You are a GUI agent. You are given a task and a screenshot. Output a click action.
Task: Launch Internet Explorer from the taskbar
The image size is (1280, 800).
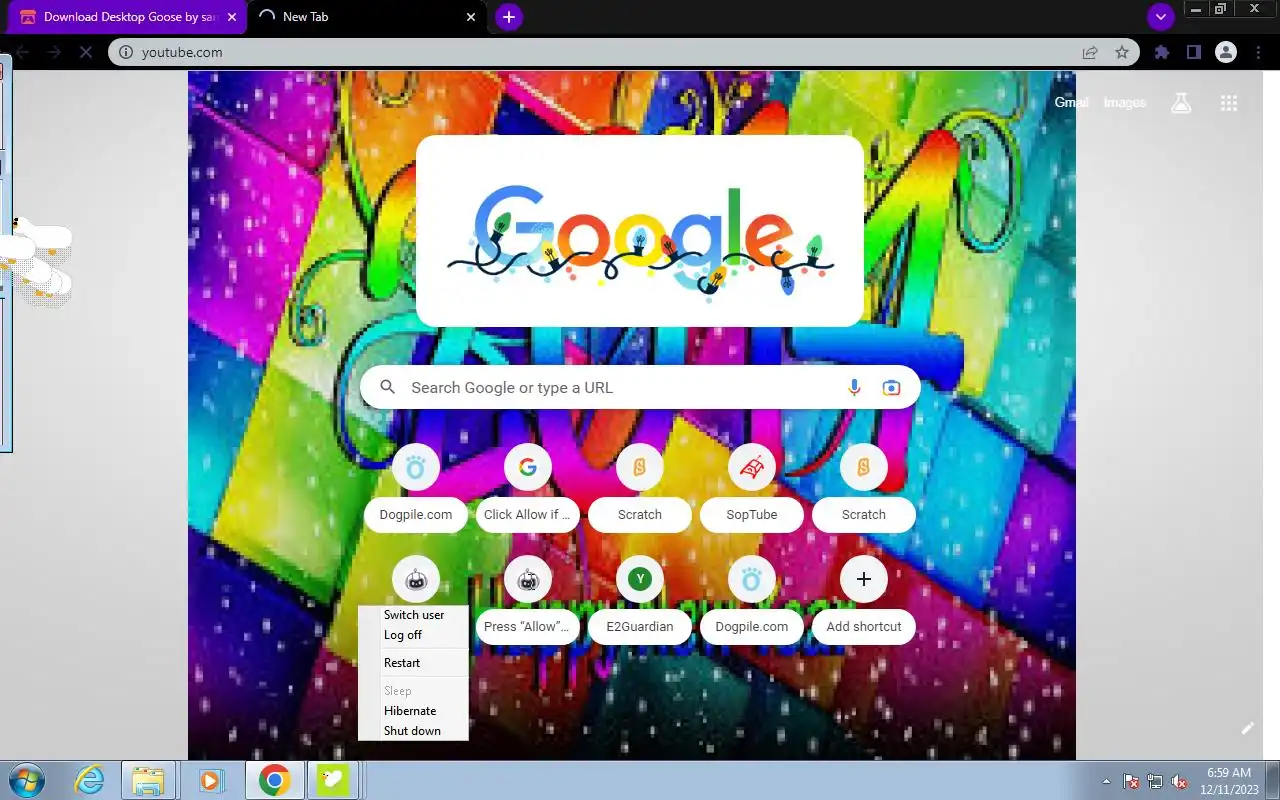90,780
